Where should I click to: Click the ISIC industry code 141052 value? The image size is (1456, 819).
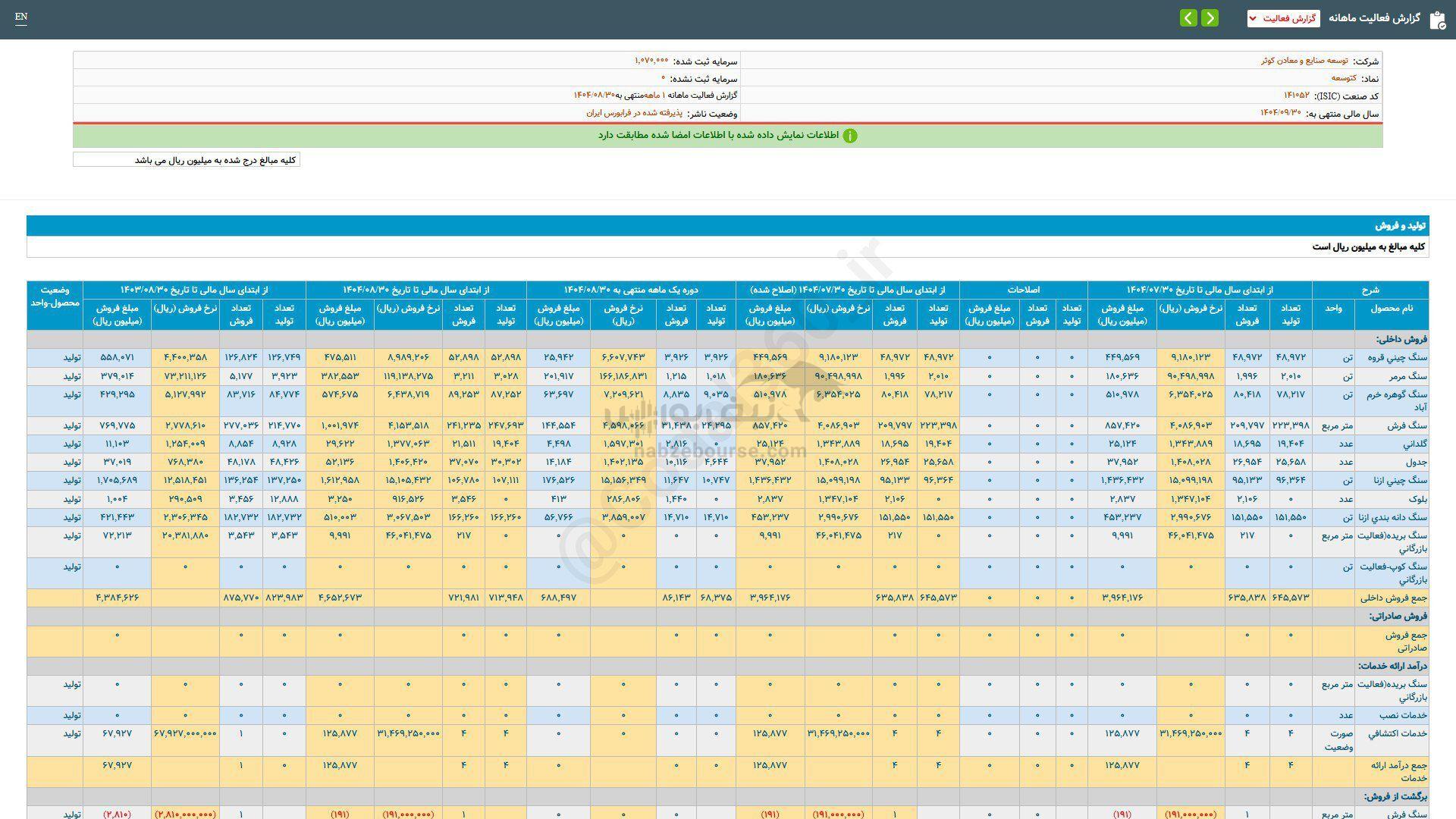(1296, 96)
